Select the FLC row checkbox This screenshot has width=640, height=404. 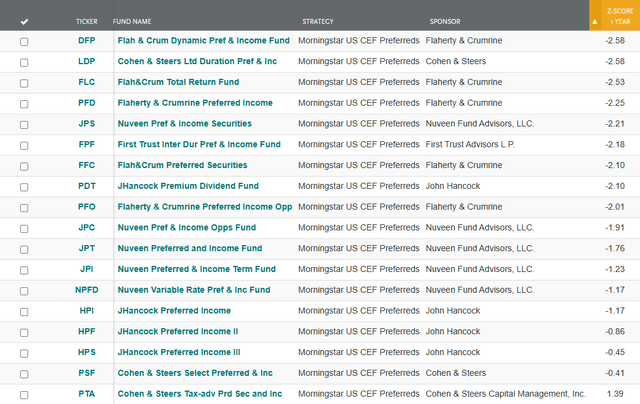pos(24,83)
